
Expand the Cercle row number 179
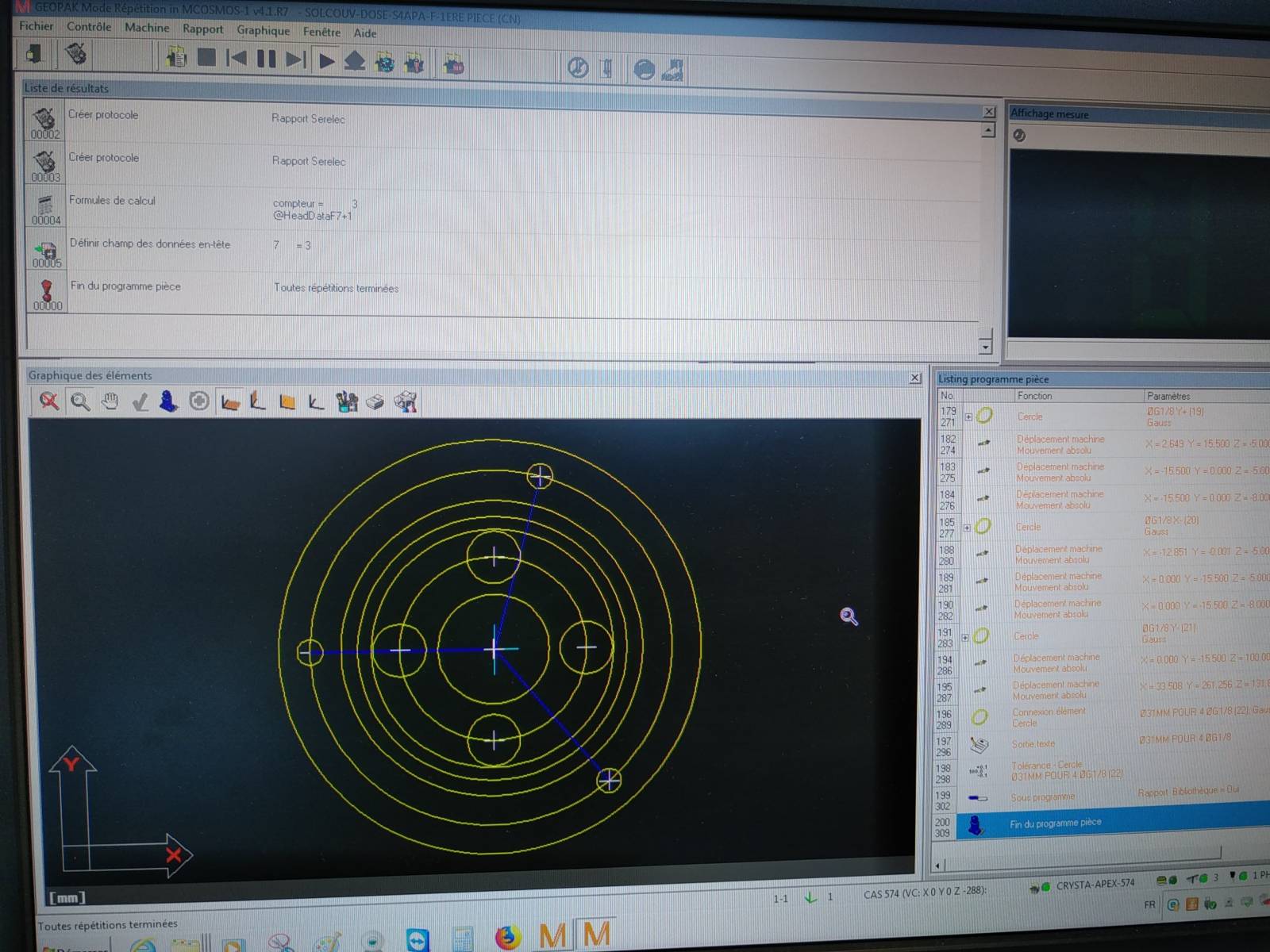(968, 416)
